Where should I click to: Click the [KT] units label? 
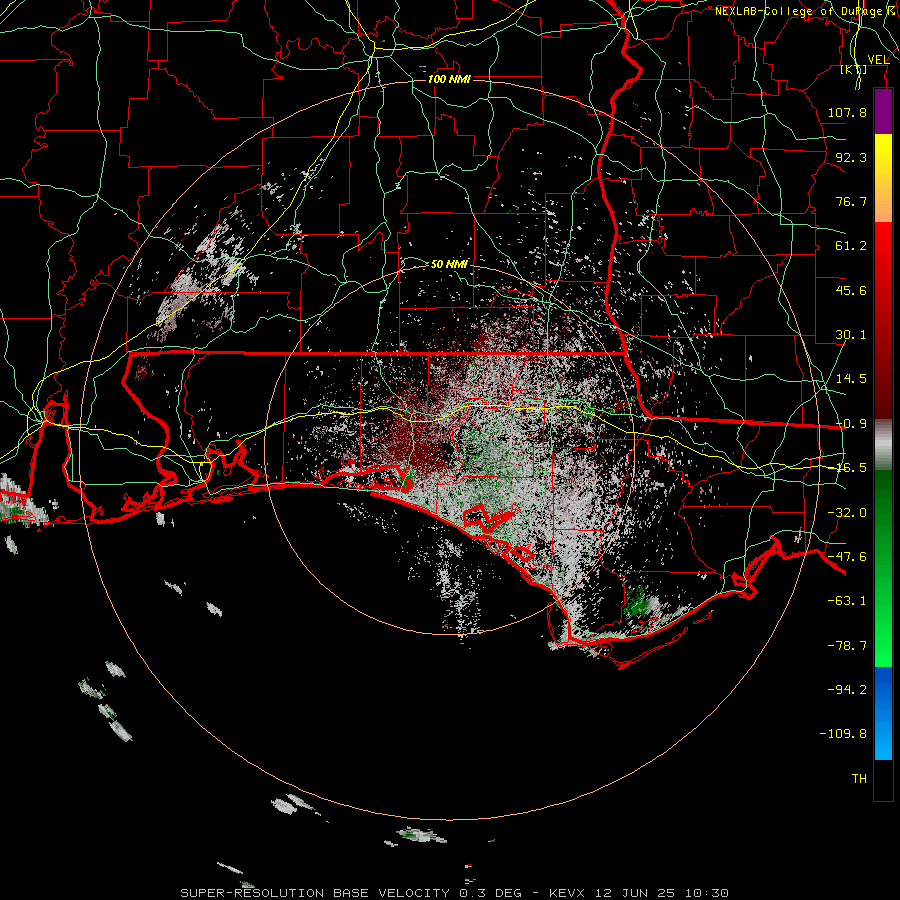click(x=854, y=70)
